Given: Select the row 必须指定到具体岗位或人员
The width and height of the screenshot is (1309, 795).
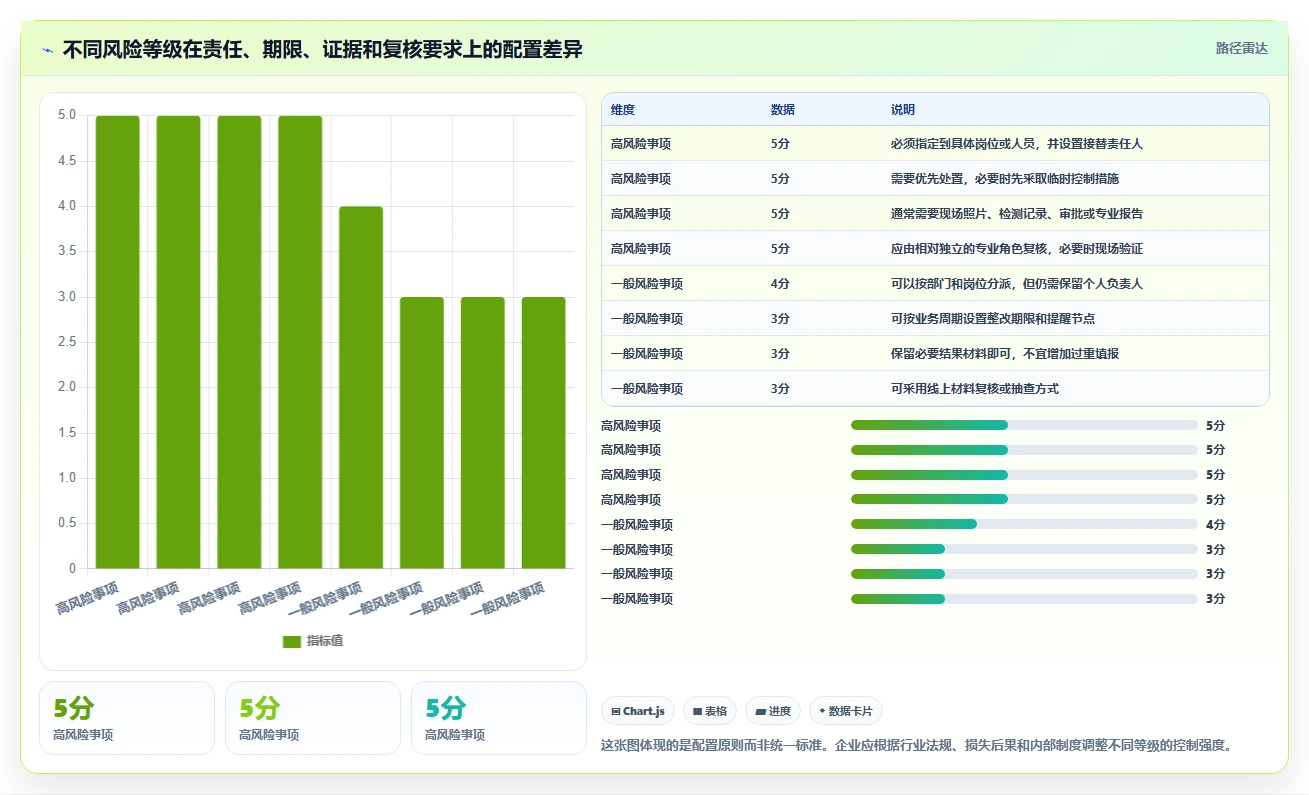Looking at the screenshot, I should [935, 143].
